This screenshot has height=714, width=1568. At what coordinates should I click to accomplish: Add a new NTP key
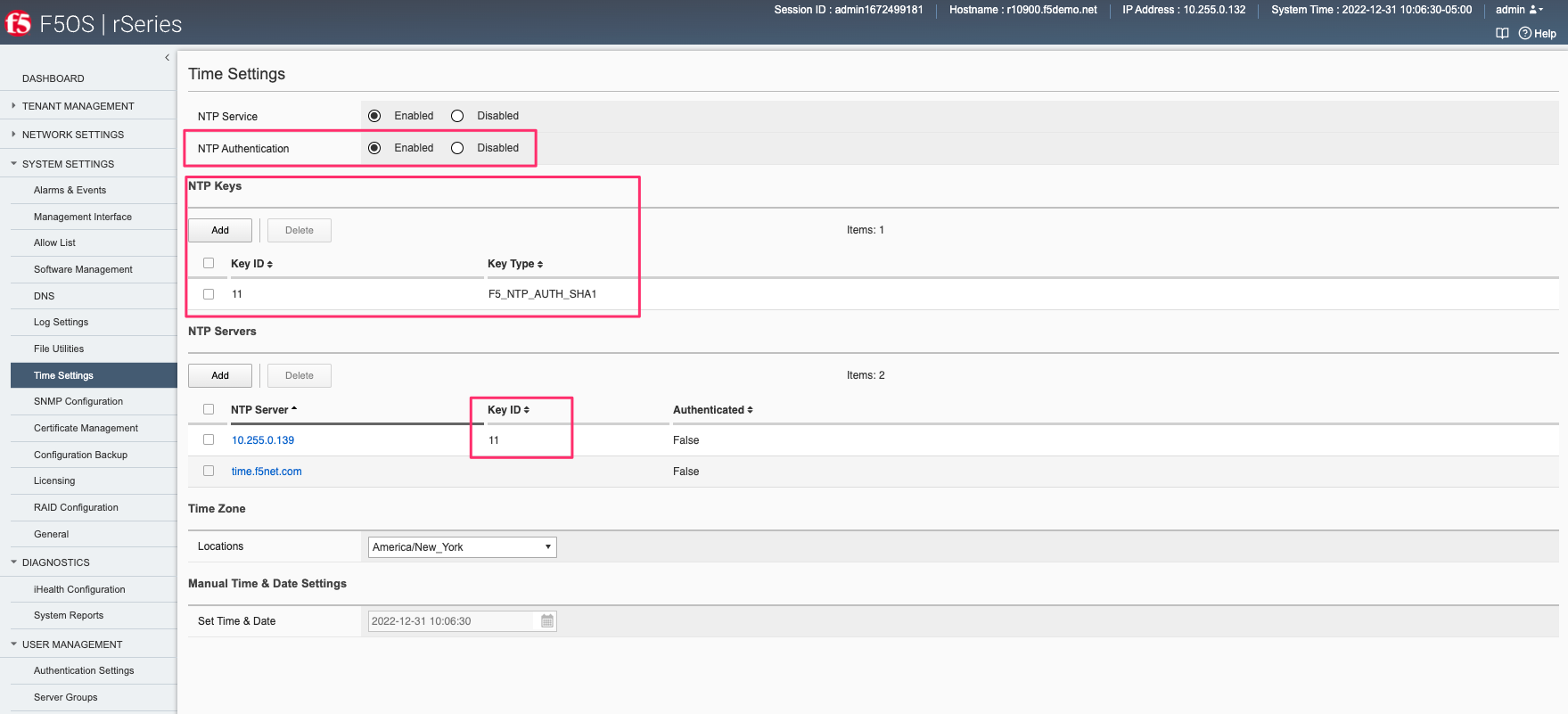click(x=220, y=230)
